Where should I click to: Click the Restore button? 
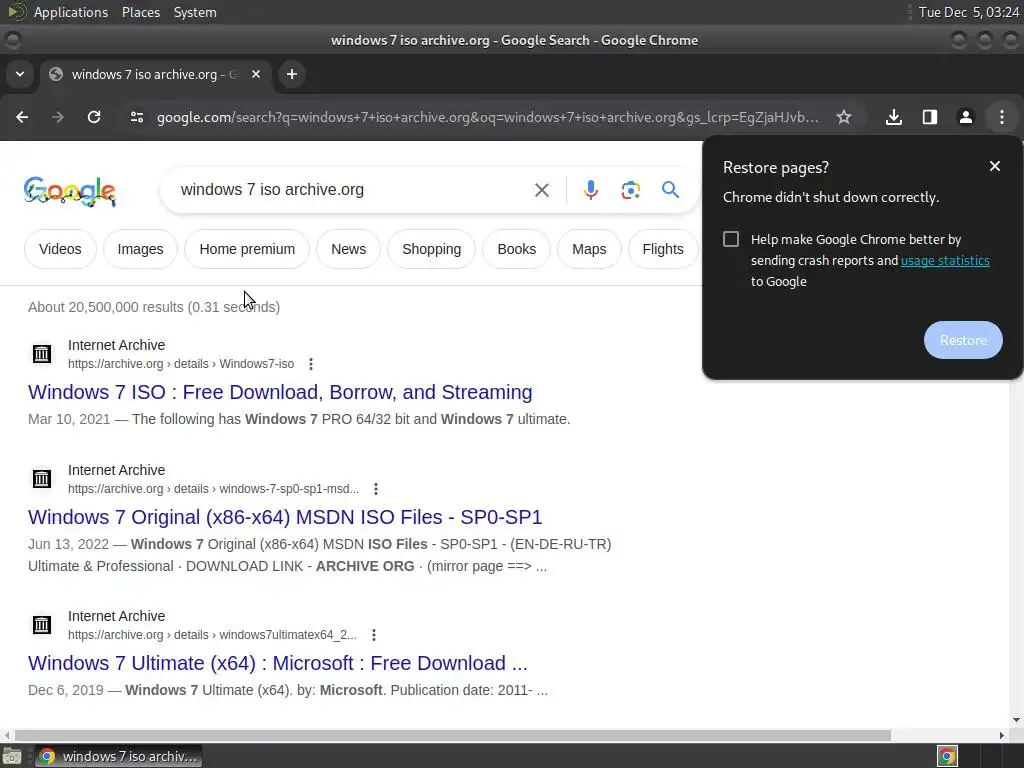(963, 340)
